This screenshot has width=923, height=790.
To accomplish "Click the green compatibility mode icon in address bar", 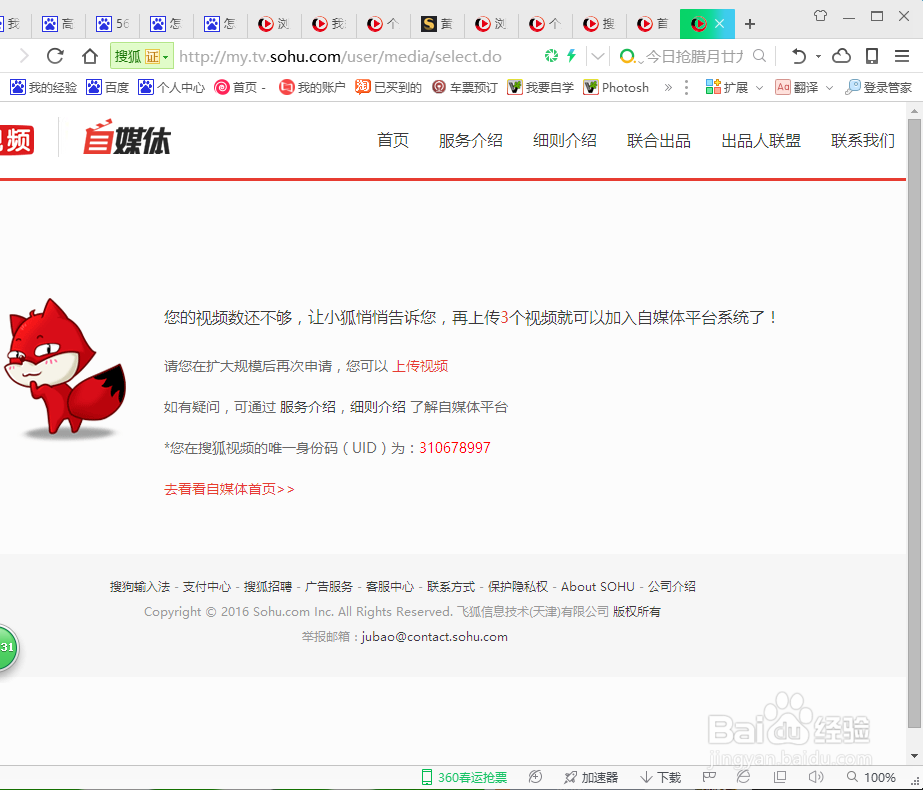I will [x=551, y=56].
